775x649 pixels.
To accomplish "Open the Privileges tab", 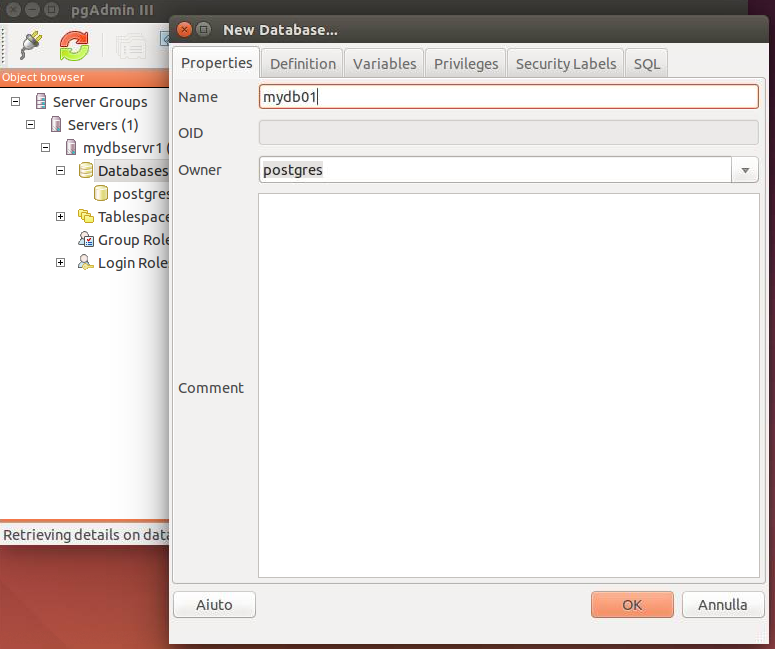I will 466,63.
